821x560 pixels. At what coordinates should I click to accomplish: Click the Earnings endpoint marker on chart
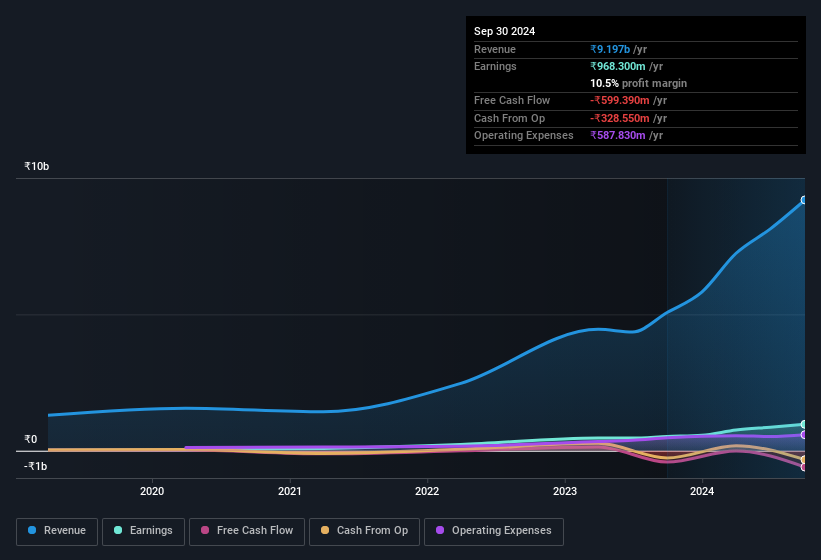coord(804,424)
